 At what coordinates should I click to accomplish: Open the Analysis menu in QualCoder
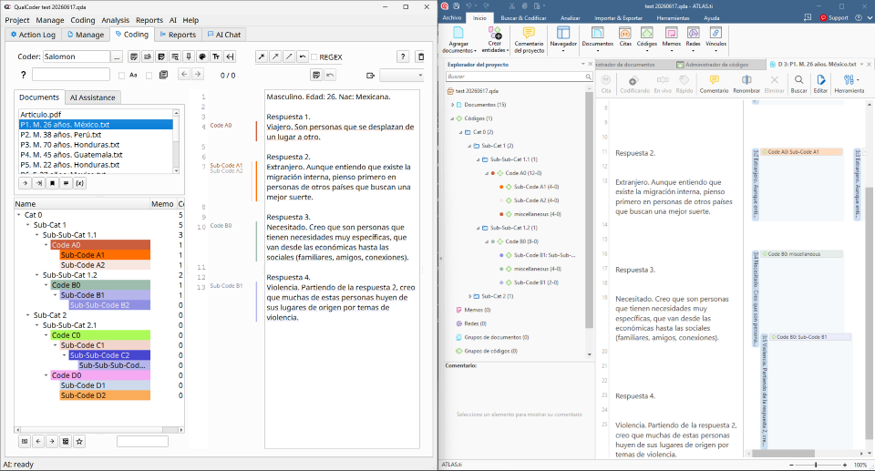click(x=116, y=20)
